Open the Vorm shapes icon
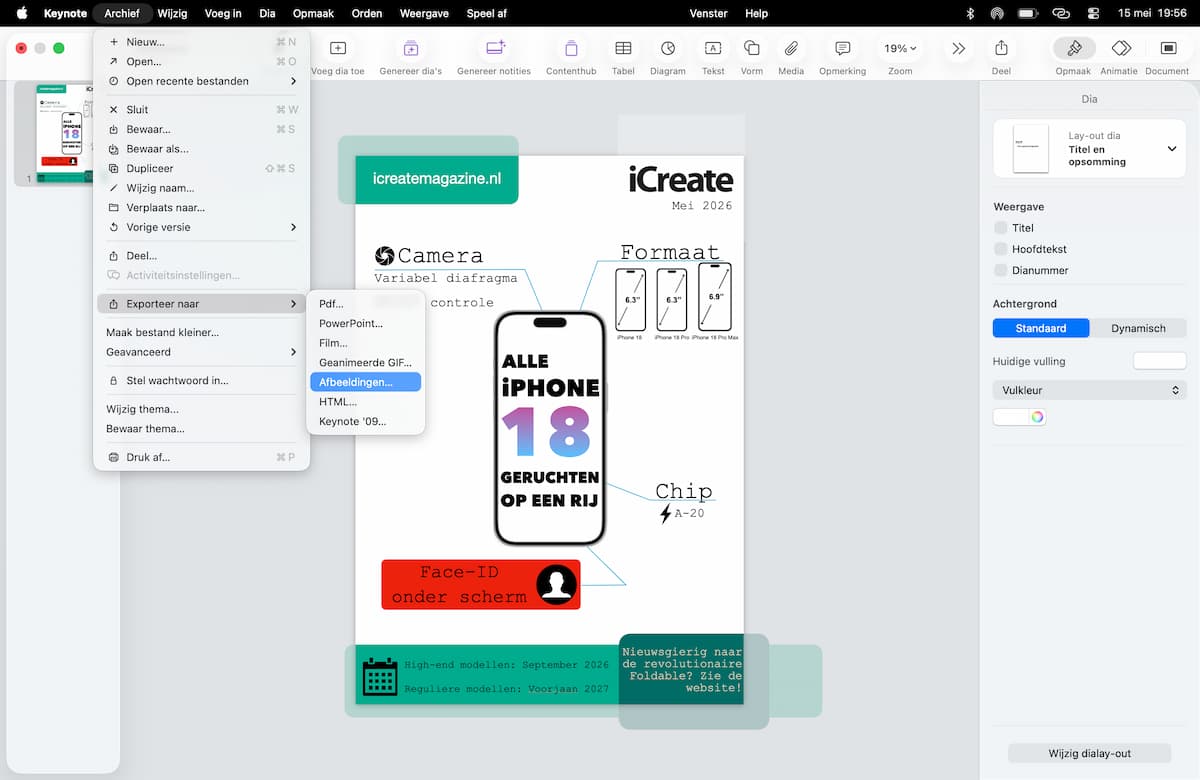The height and width of the screenshot is (780, 1200). [752, 48]
